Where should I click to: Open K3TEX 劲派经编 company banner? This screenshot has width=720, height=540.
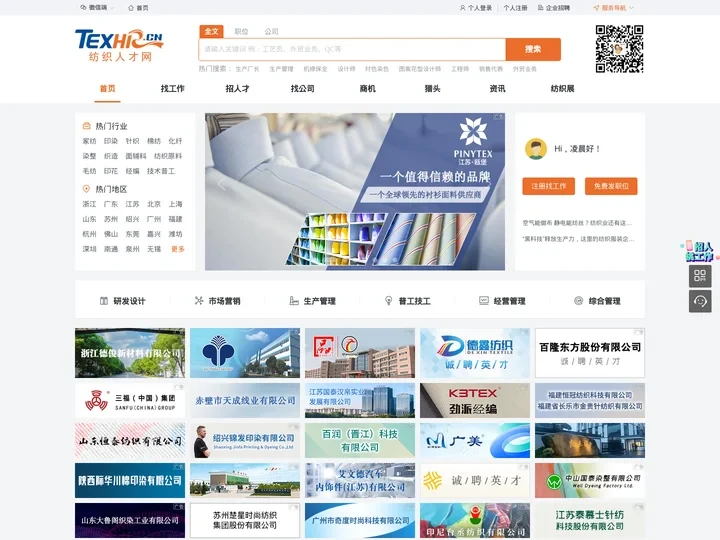[x=475, y=400]
